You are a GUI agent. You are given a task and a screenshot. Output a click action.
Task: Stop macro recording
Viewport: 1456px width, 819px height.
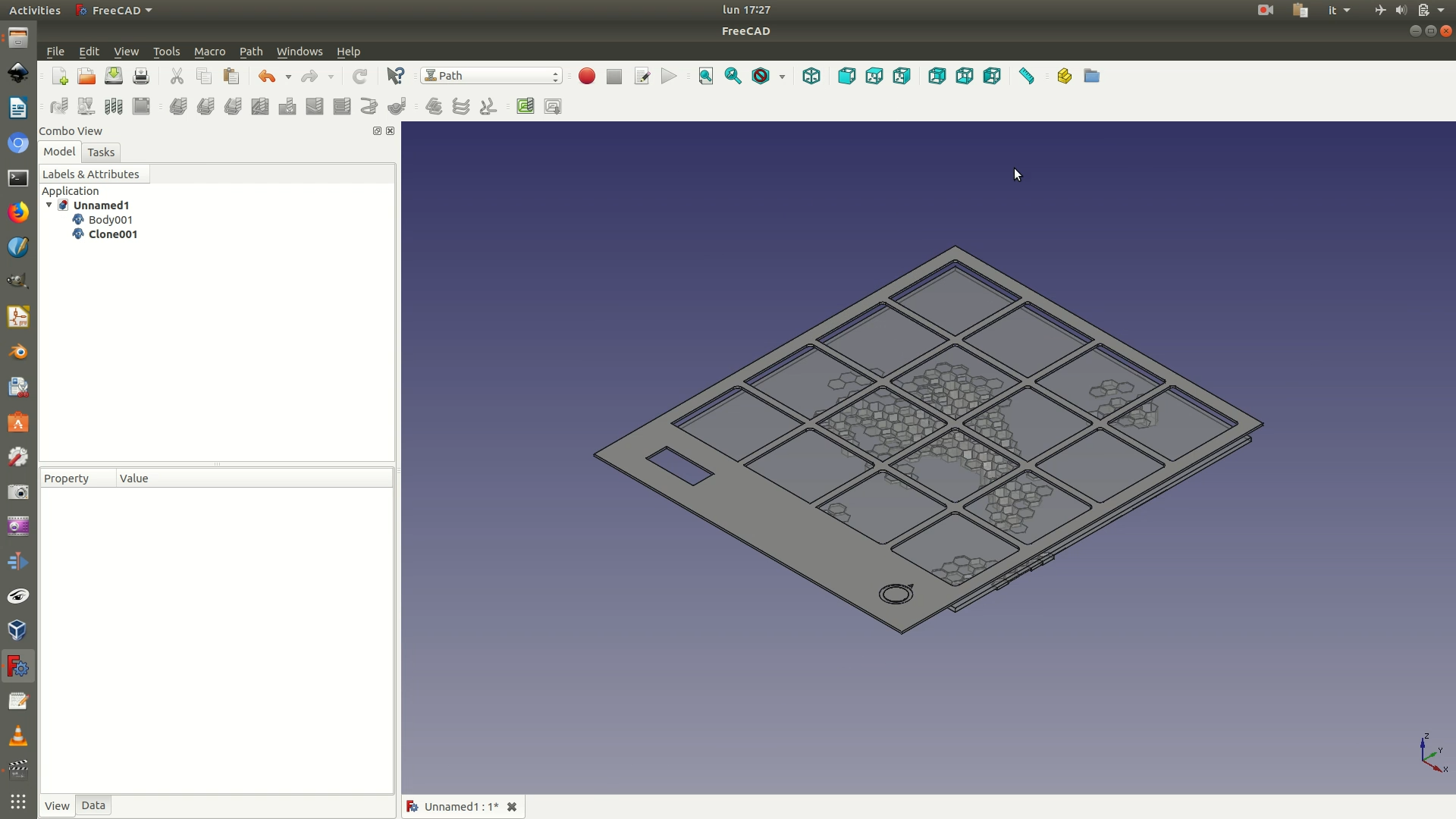click(x=614, y=76)
